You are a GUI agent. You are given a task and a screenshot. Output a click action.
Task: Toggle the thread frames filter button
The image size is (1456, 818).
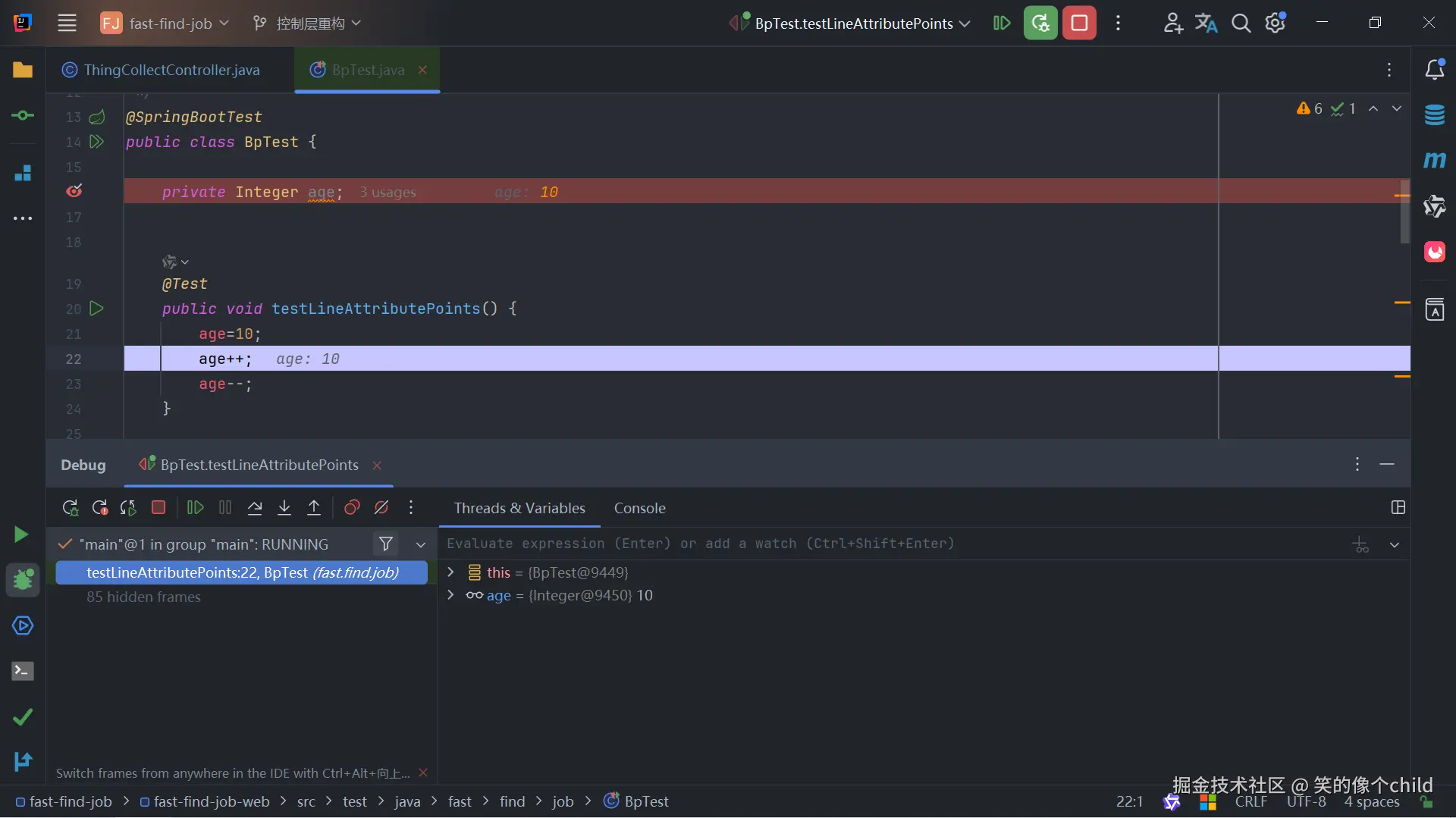point(386,544)
